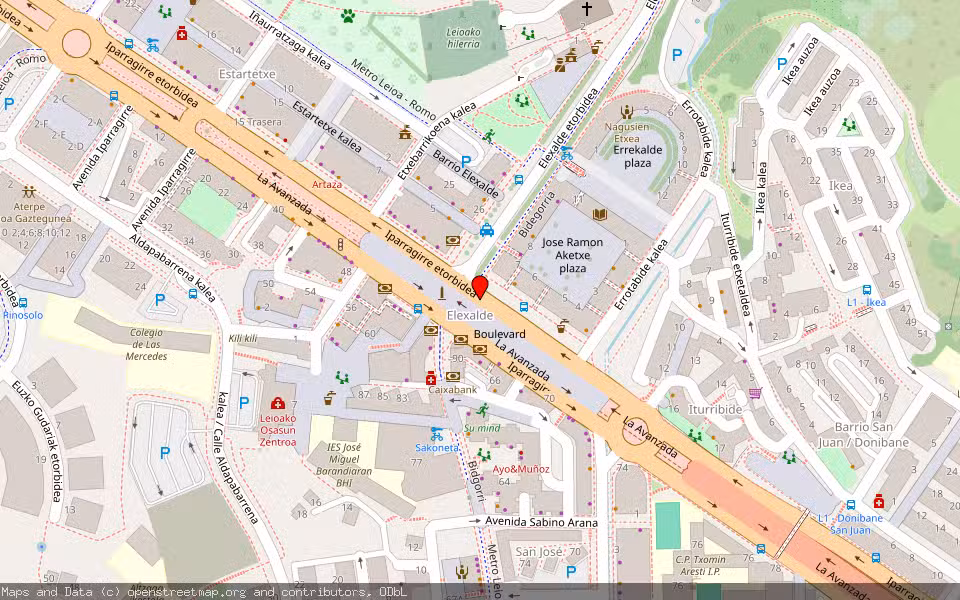Click the Caixabank label
960x600 pixels.
click(452, 389)
